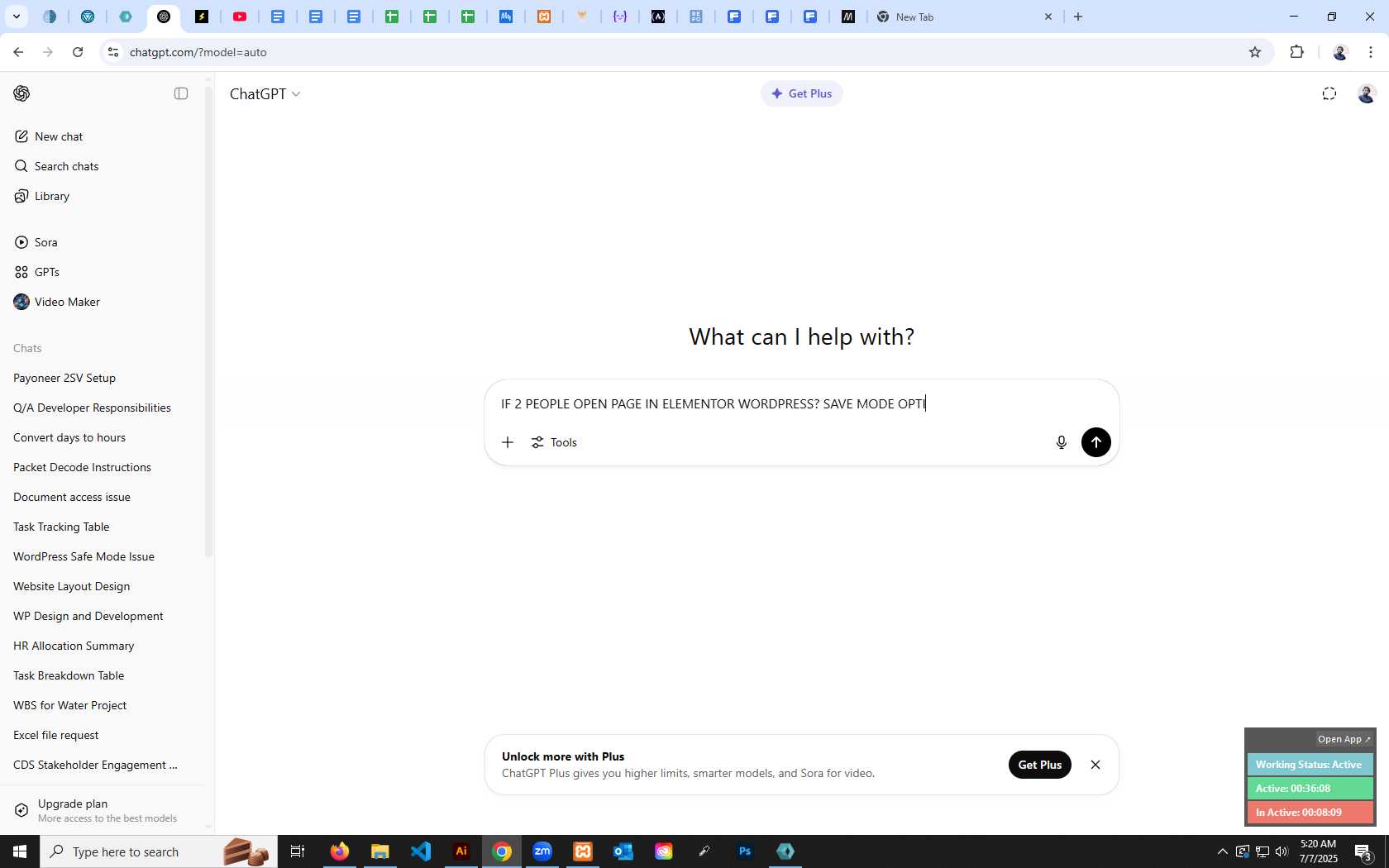Viewport: 1389px width, 868px height.
Task: Open Sora from the sidebar
Action: pyautogui.click(x=103, y=242)
